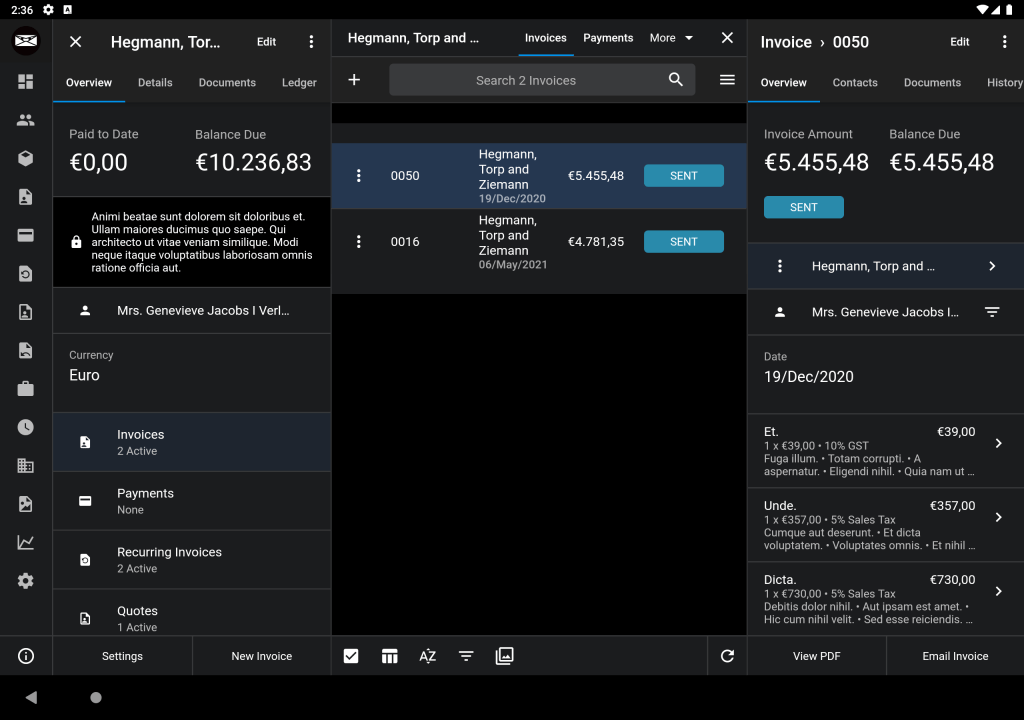The width and height of the screenshot is (1024, 720).
Task: Open Dashboard from the sidebar
Action: pyautogui.click(x=26, y=82)
